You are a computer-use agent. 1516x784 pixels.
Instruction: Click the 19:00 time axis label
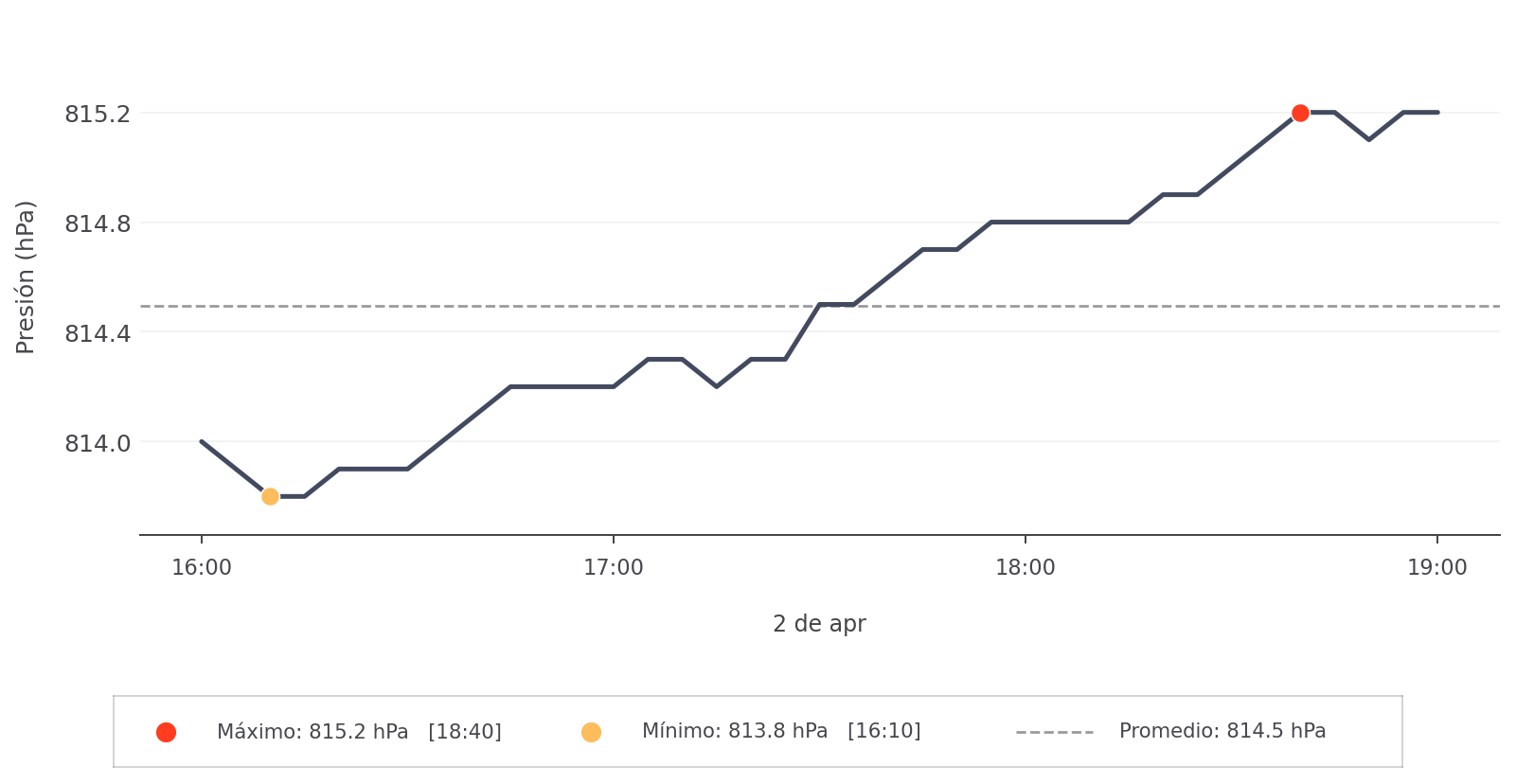click(1436, 568)
